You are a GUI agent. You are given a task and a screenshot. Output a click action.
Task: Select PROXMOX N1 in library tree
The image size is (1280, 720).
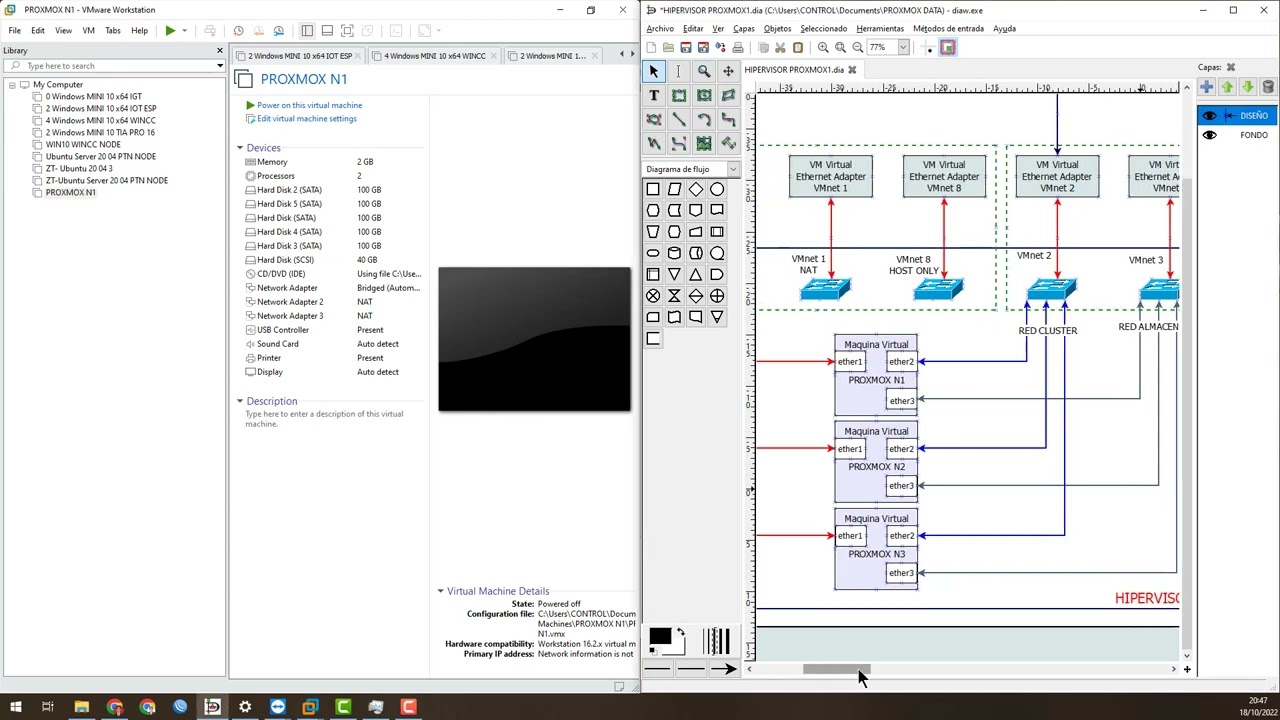70,193
